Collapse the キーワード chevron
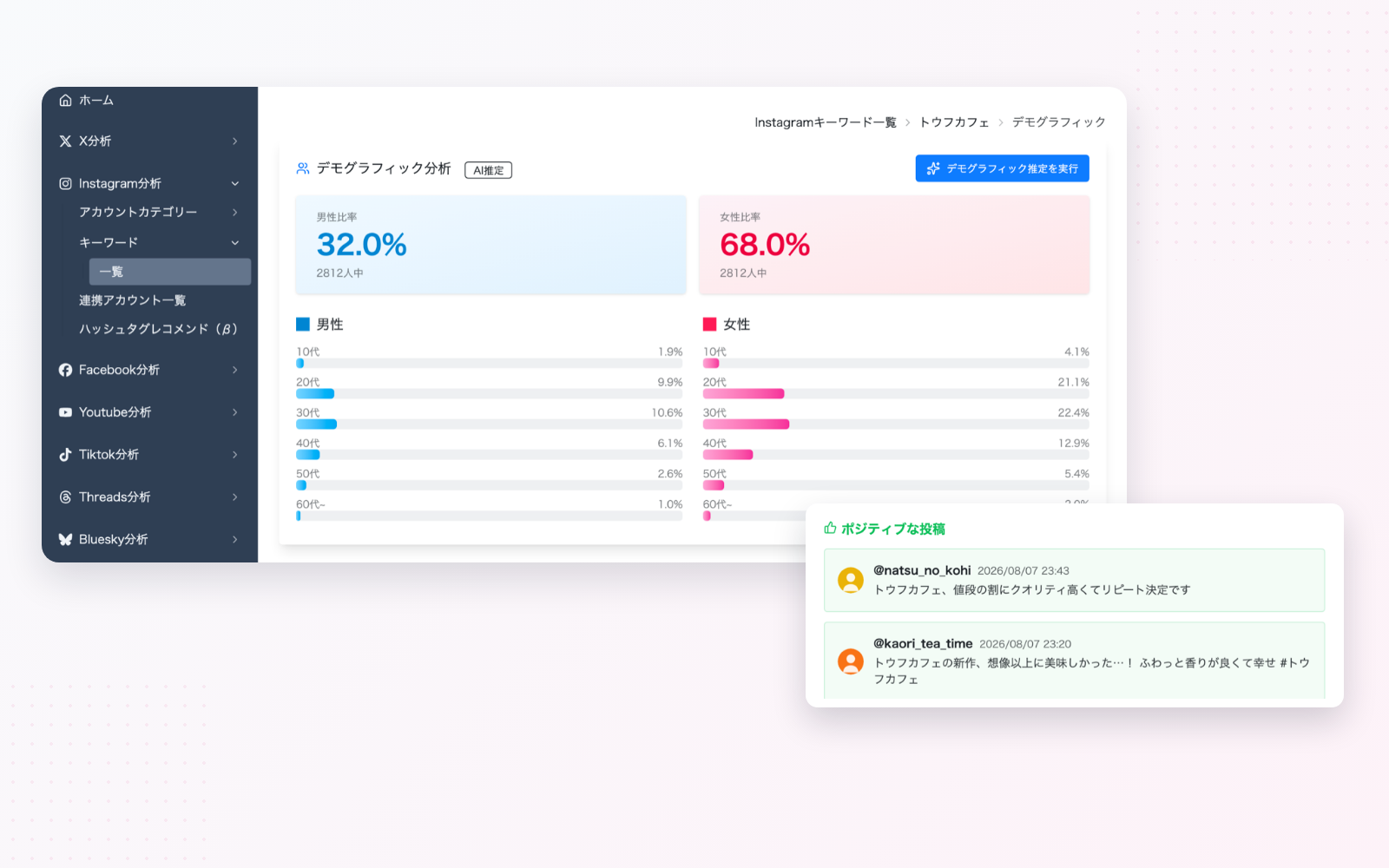 pos(234,242)
